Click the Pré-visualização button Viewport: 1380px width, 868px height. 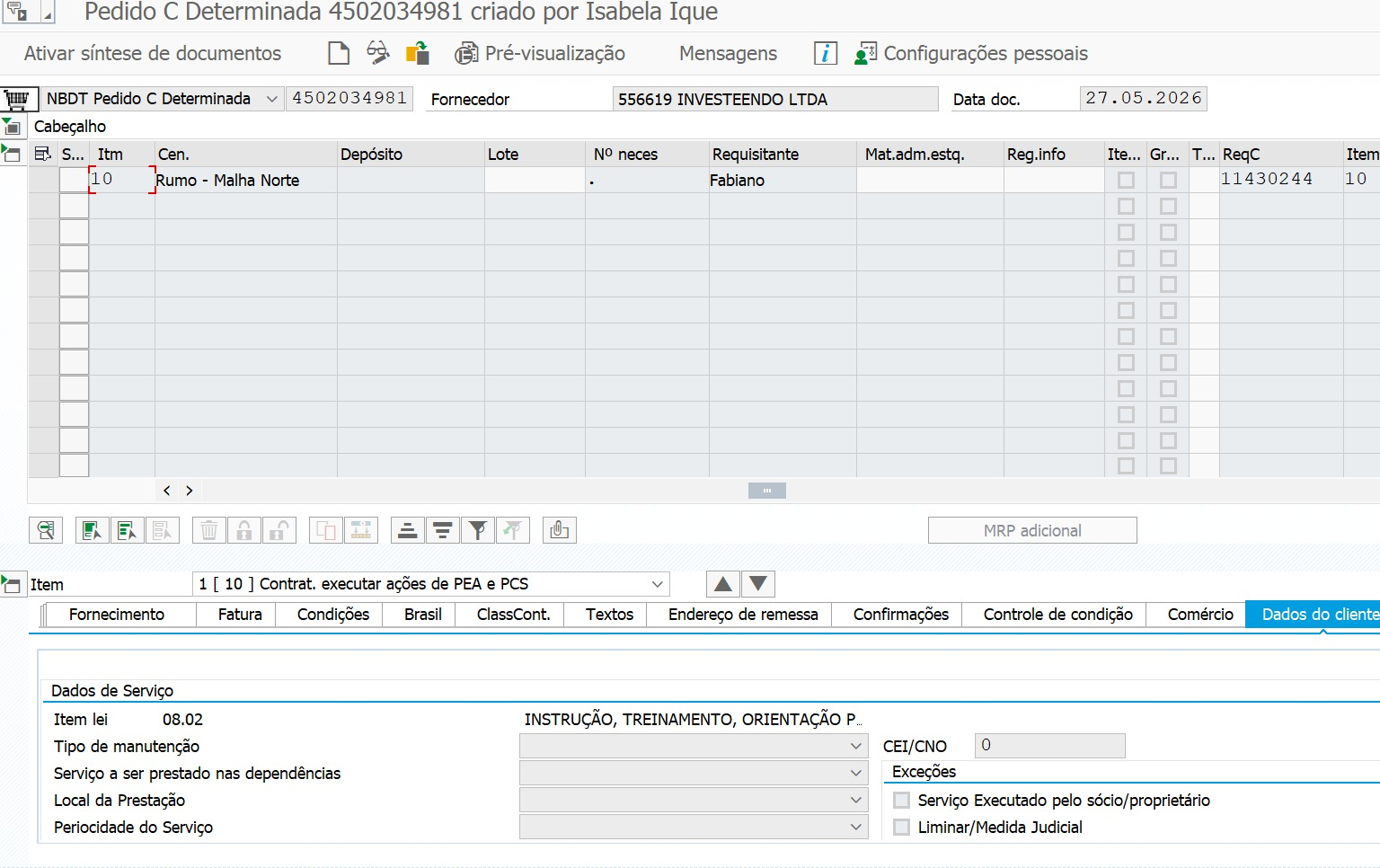pyautogui.click(x=540, y=53)
